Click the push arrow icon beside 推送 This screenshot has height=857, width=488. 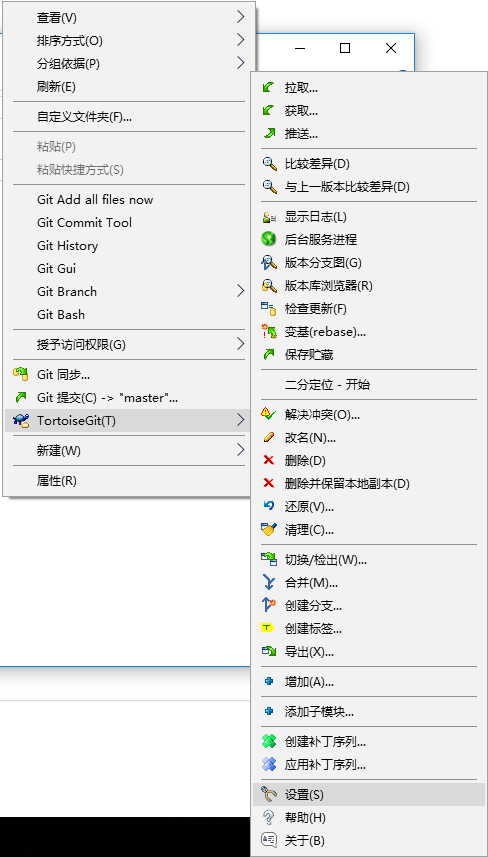(x=268, y=133)
